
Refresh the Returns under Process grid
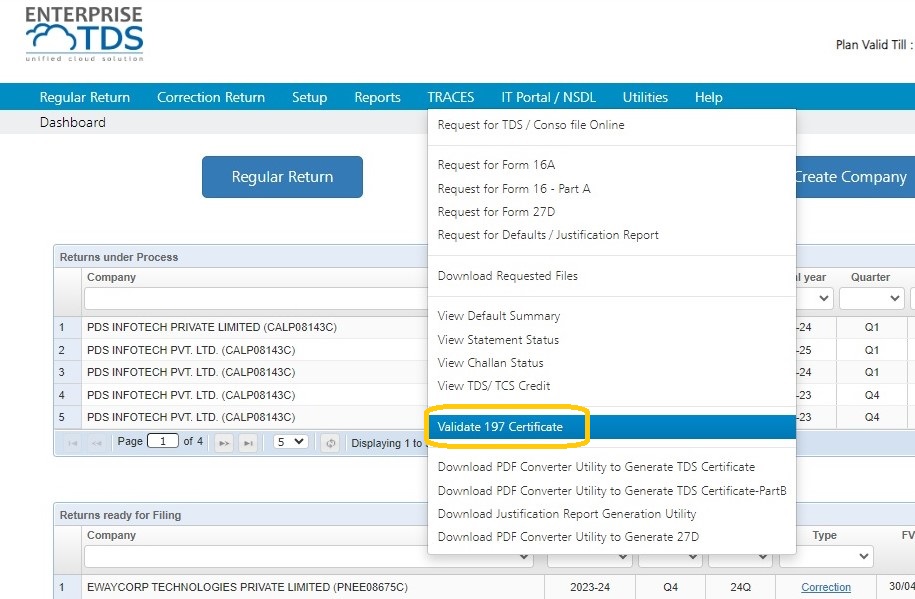(330, 443)
